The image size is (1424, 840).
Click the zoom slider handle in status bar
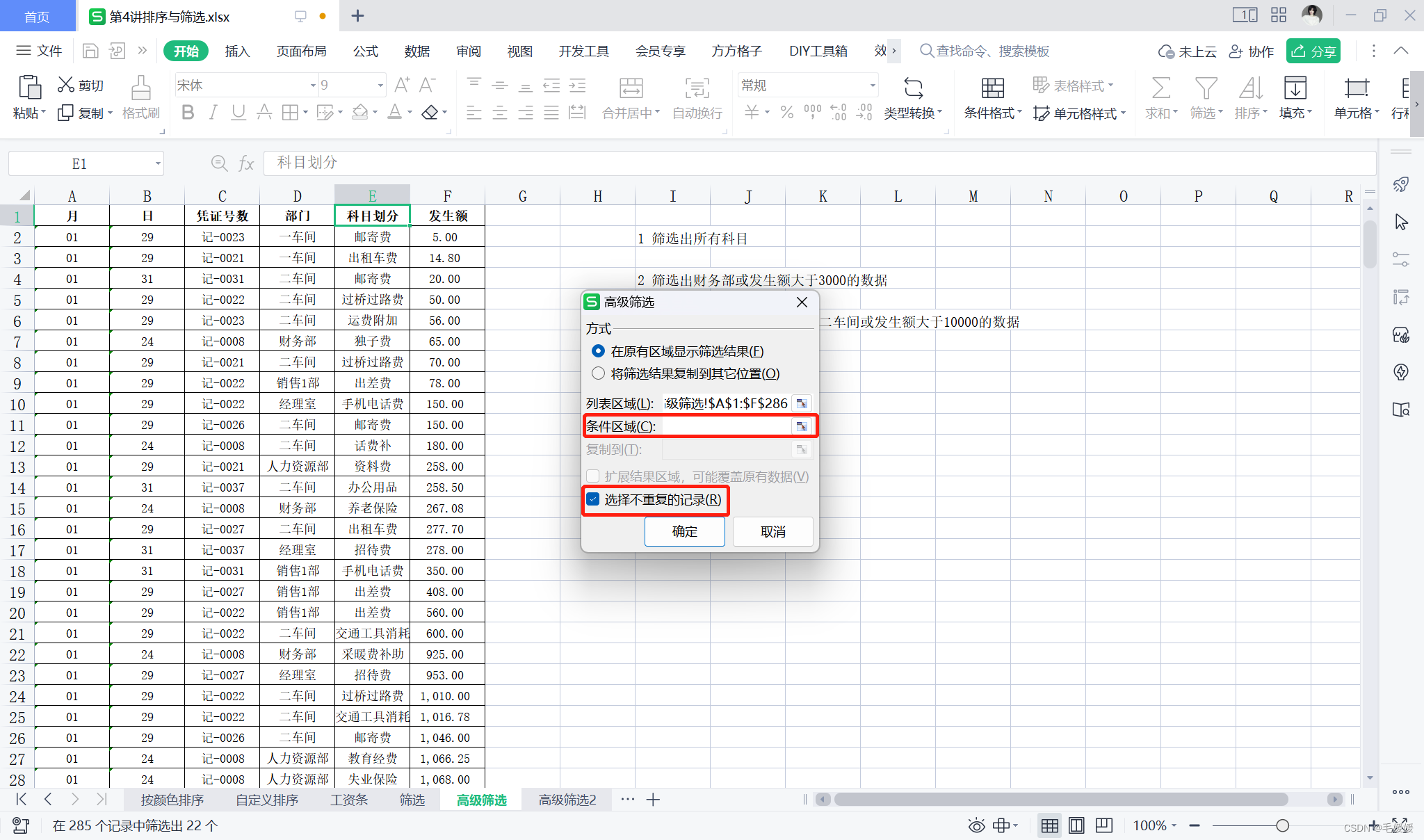[x=1282, y=825]
